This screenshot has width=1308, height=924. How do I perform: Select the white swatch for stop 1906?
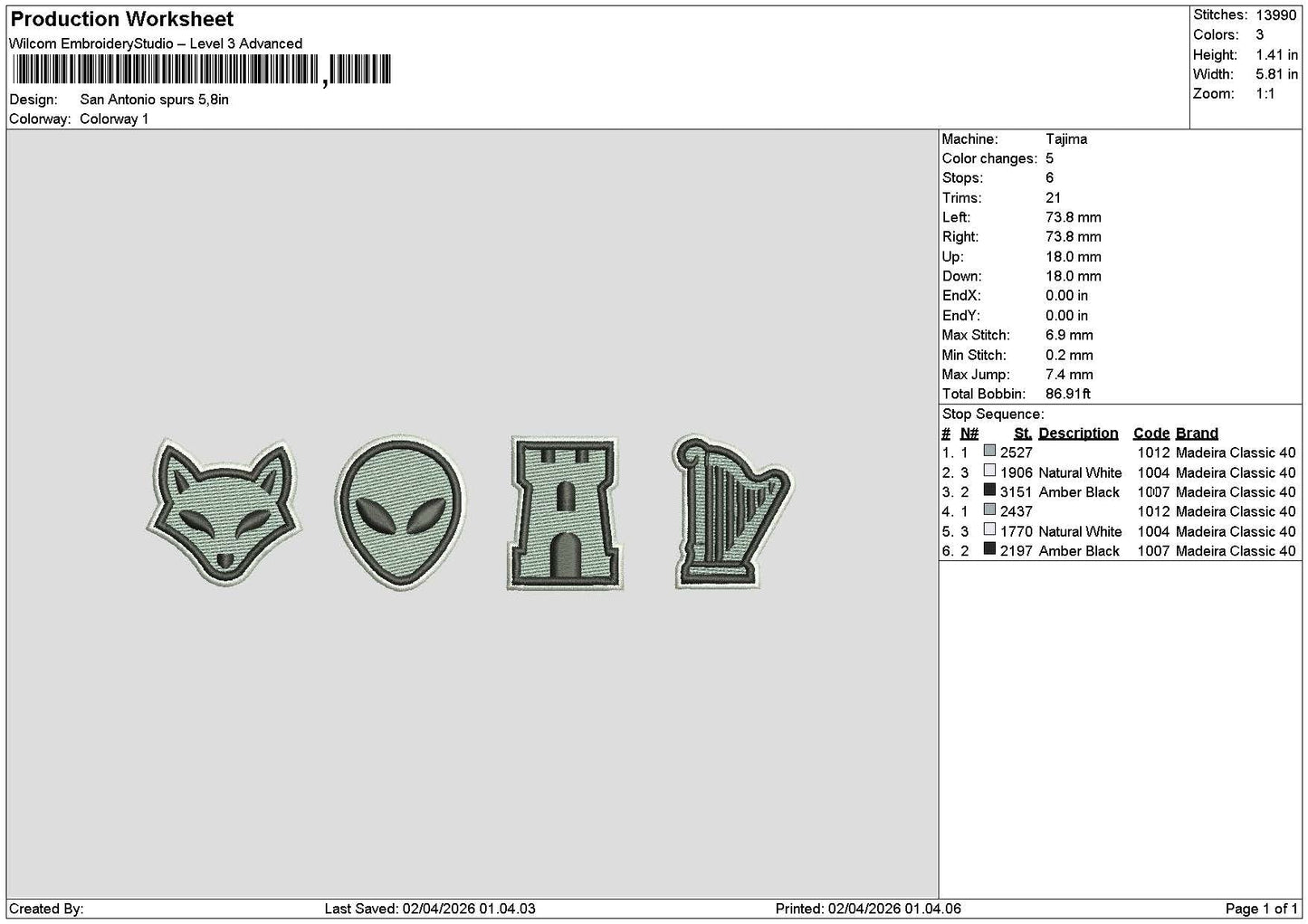pyautogui.click(x=989, y=472)
